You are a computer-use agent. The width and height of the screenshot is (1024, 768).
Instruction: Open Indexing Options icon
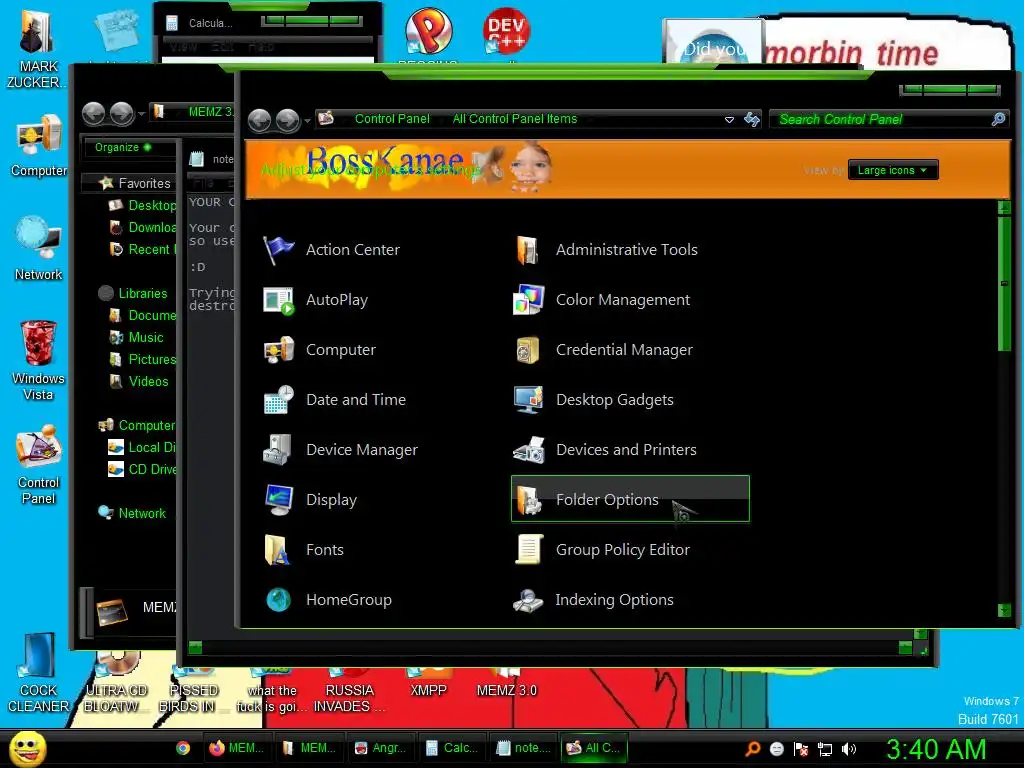pyautogui.click(x=528, y=600)
